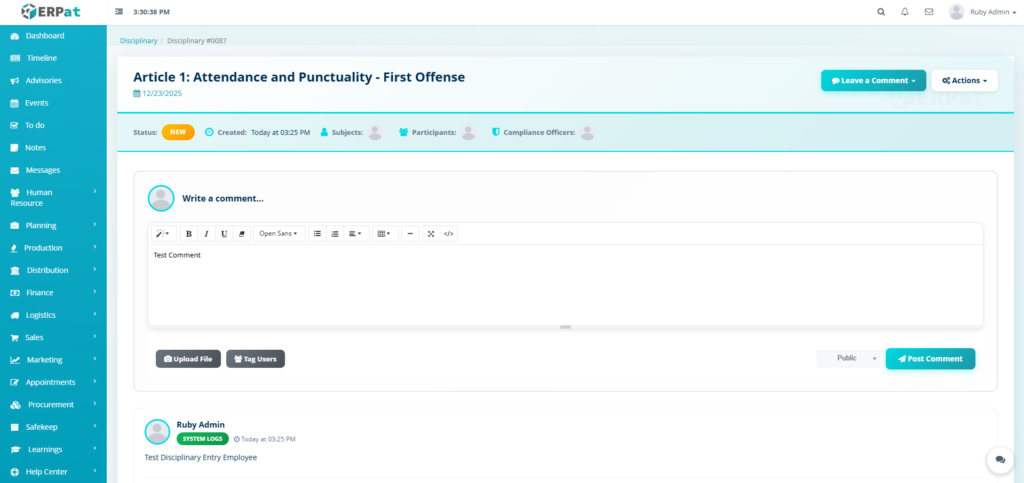Open the Public visibility dropdown
Screen dimensions: 1024x483
click(848, 358)
